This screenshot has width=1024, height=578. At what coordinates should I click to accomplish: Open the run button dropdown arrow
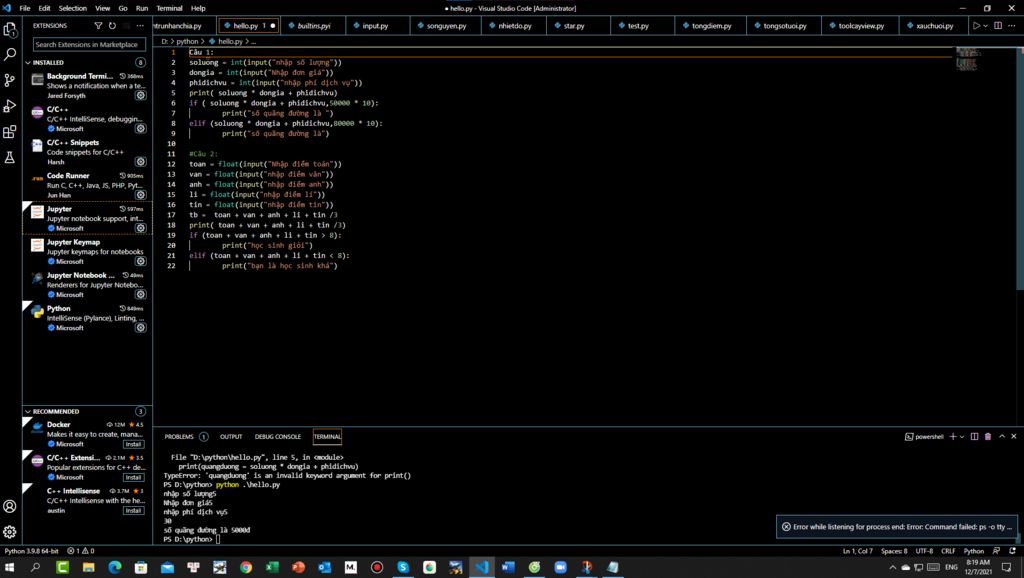985,25
